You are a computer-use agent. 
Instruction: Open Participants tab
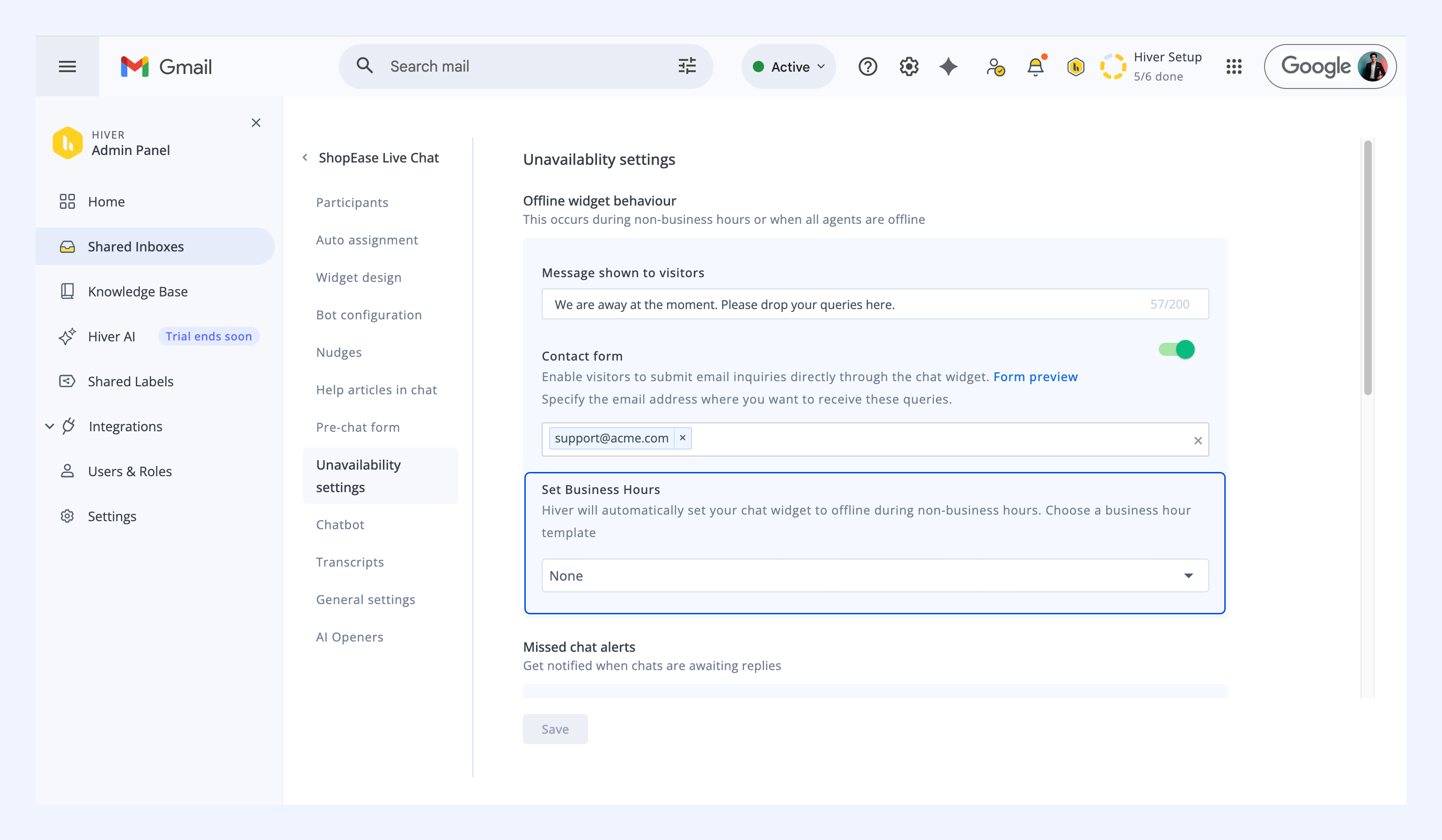[352, 202]
